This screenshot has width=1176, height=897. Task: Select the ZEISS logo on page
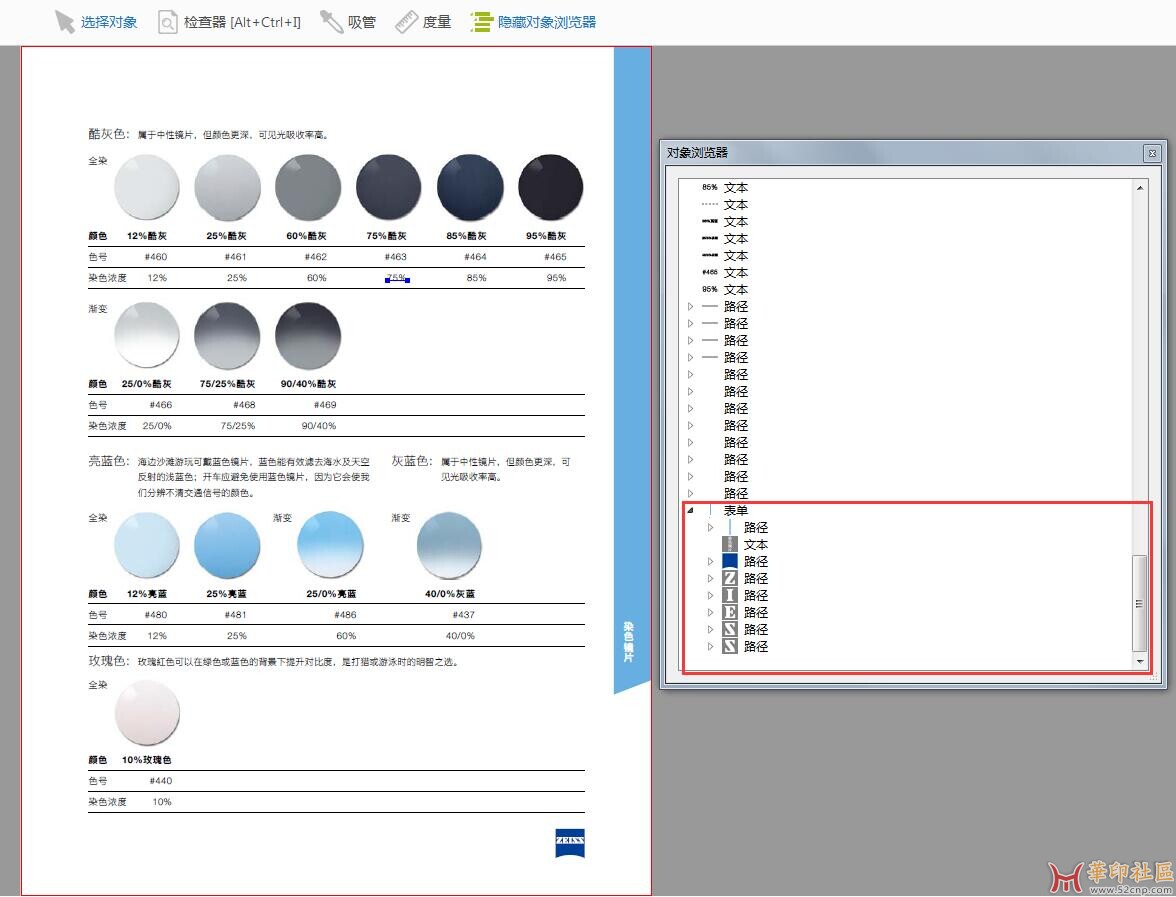click(x=570, y=843)
